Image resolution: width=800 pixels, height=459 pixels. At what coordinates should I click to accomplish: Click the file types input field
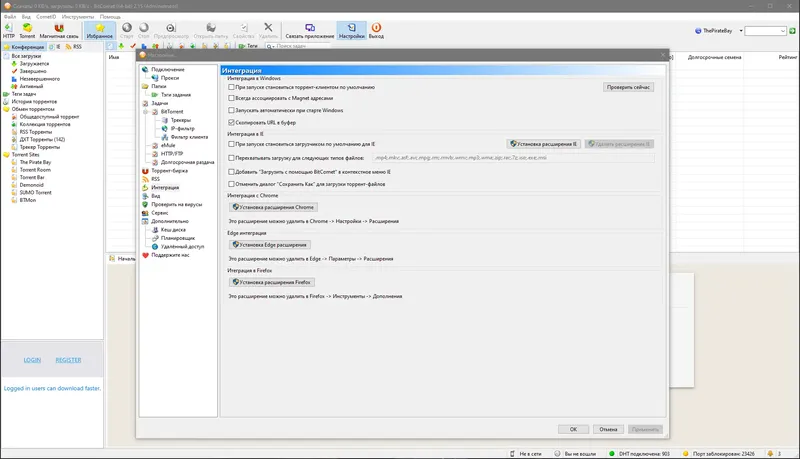[513, 158]
